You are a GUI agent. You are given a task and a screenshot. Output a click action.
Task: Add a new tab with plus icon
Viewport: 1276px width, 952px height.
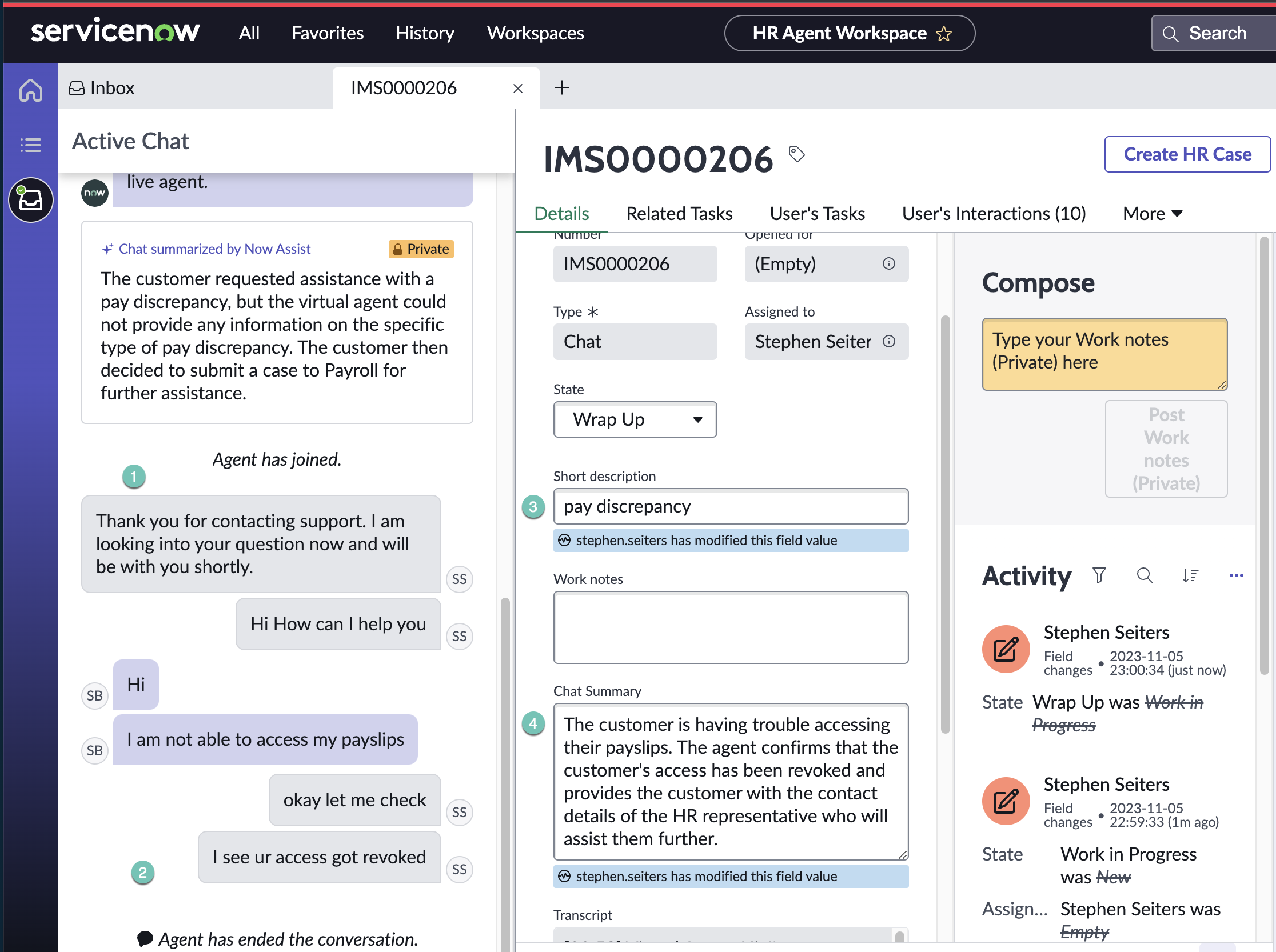point(561,87)
